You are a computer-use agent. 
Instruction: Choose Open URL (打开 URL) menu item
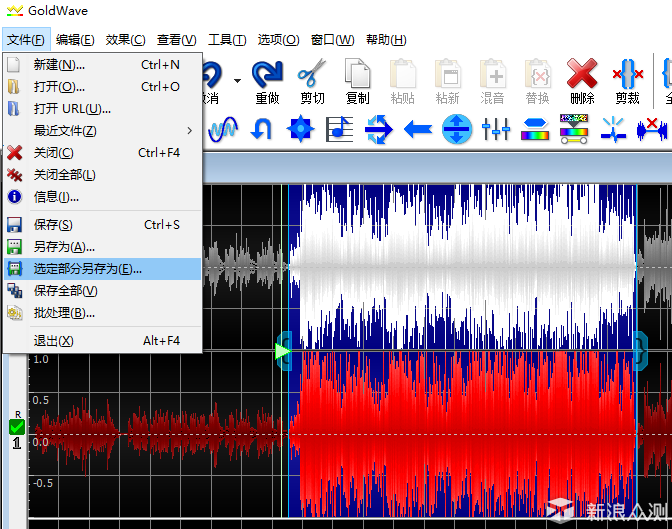(x=102, y=108)
